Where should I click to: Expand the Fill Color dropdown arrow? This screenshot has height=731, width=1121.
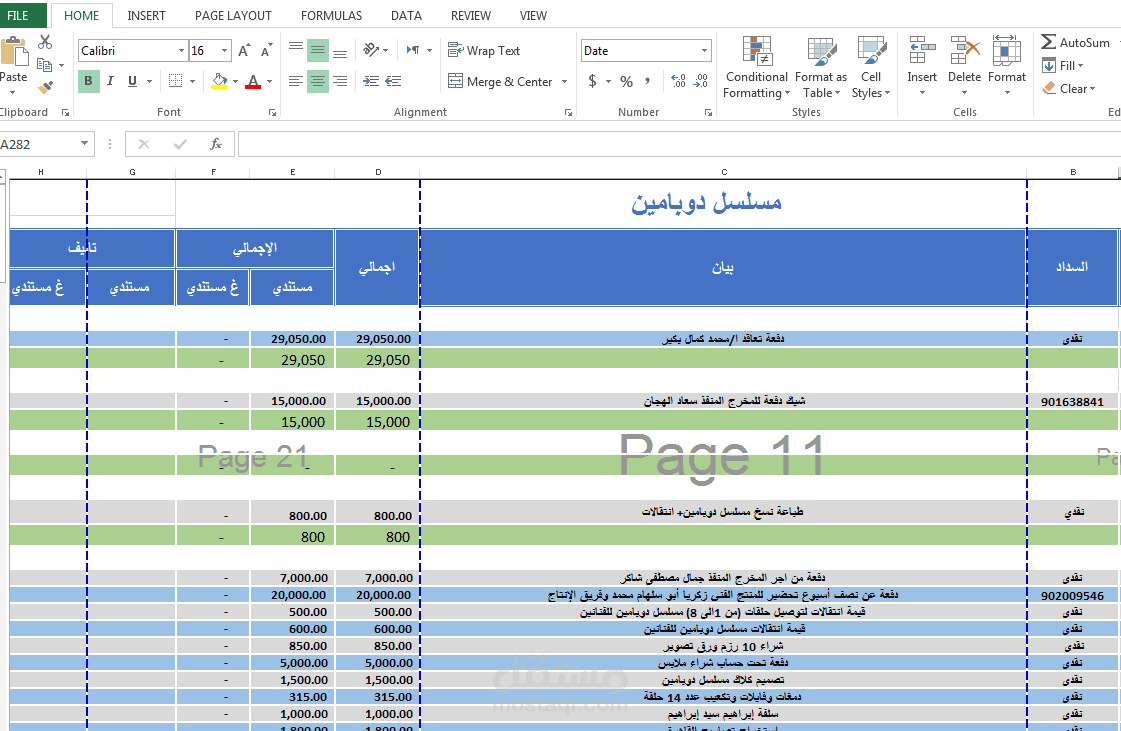click(235, 82)
